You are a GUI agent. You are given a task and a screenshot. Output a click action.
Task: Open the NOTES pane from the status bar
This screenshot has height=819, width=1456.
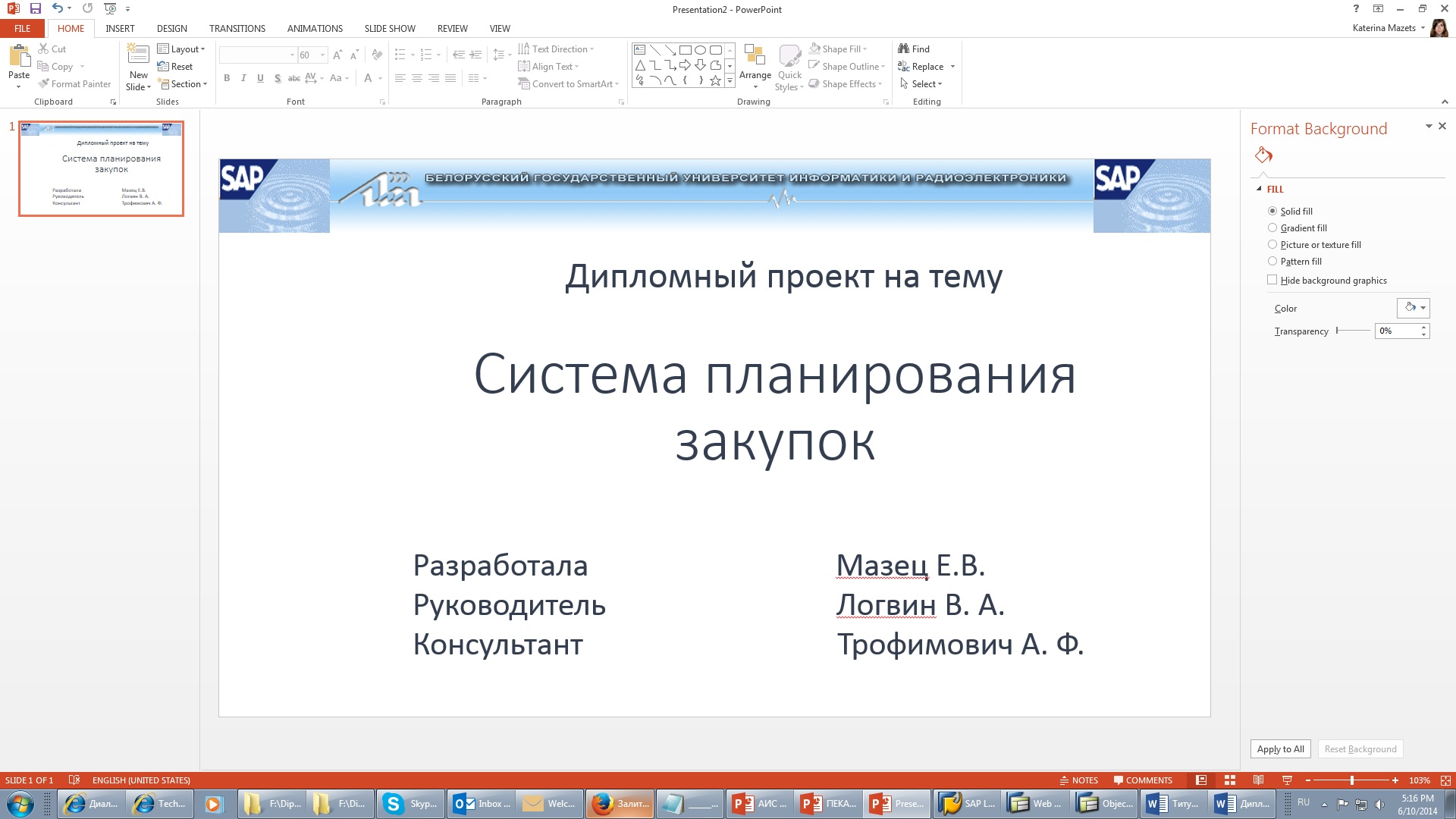click(1078, 780)
